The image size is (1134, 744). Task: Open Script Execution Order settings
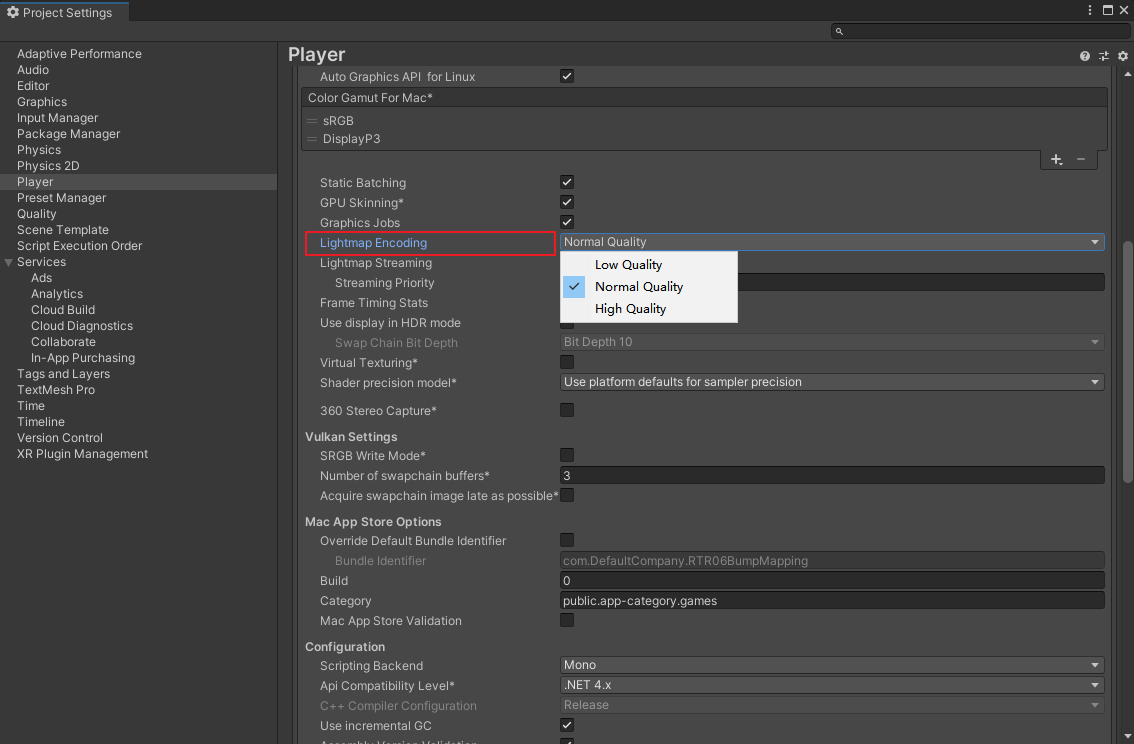[80, 246]
